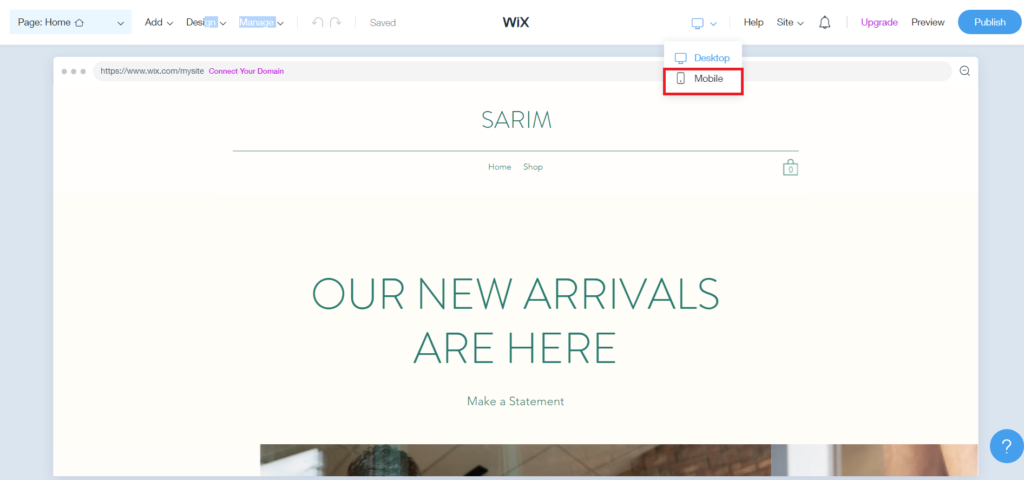
Task: Open the Manage dropdown menu
Action: click(261, 22)
